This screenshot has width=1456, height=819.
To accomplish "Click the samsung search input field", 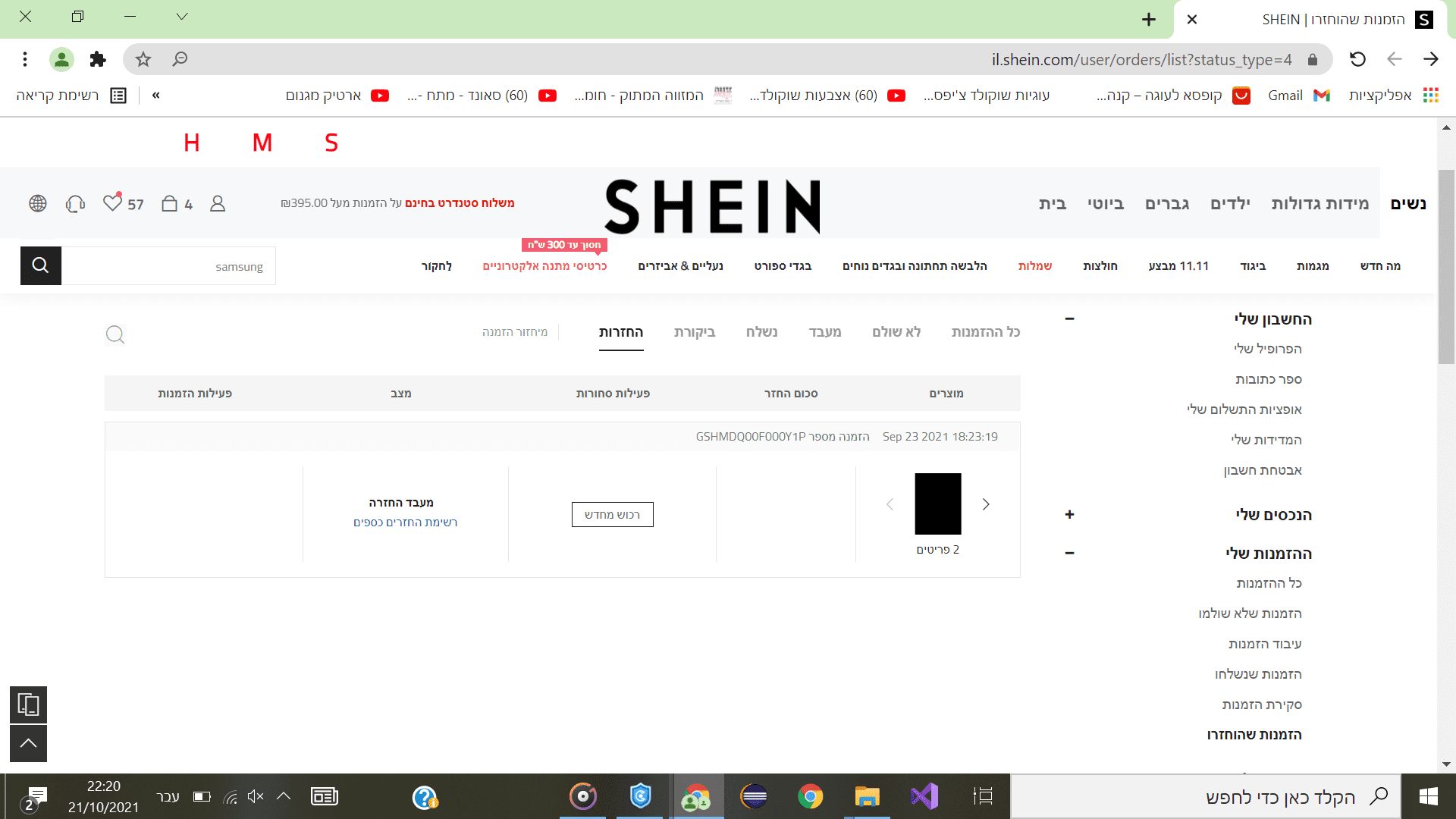I will coord(168,266).
